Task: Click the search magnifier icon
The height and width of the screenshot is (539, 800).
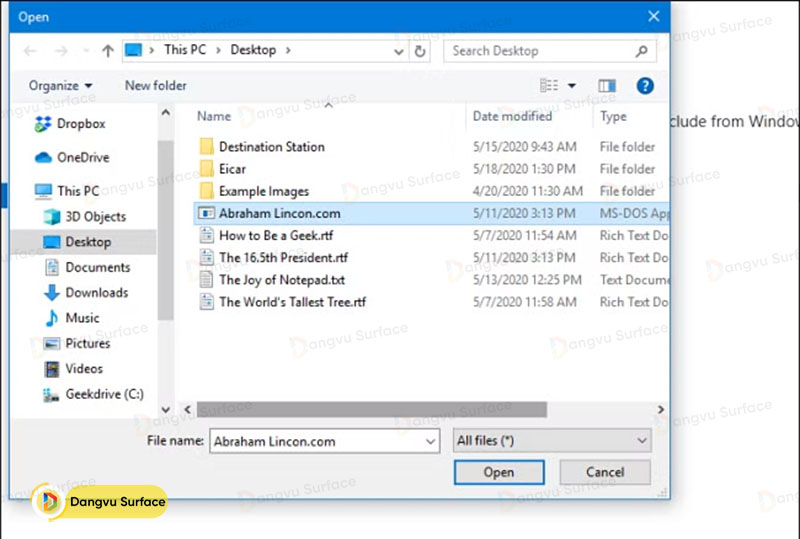Action: pyautogui.click(x=641, y=50)
